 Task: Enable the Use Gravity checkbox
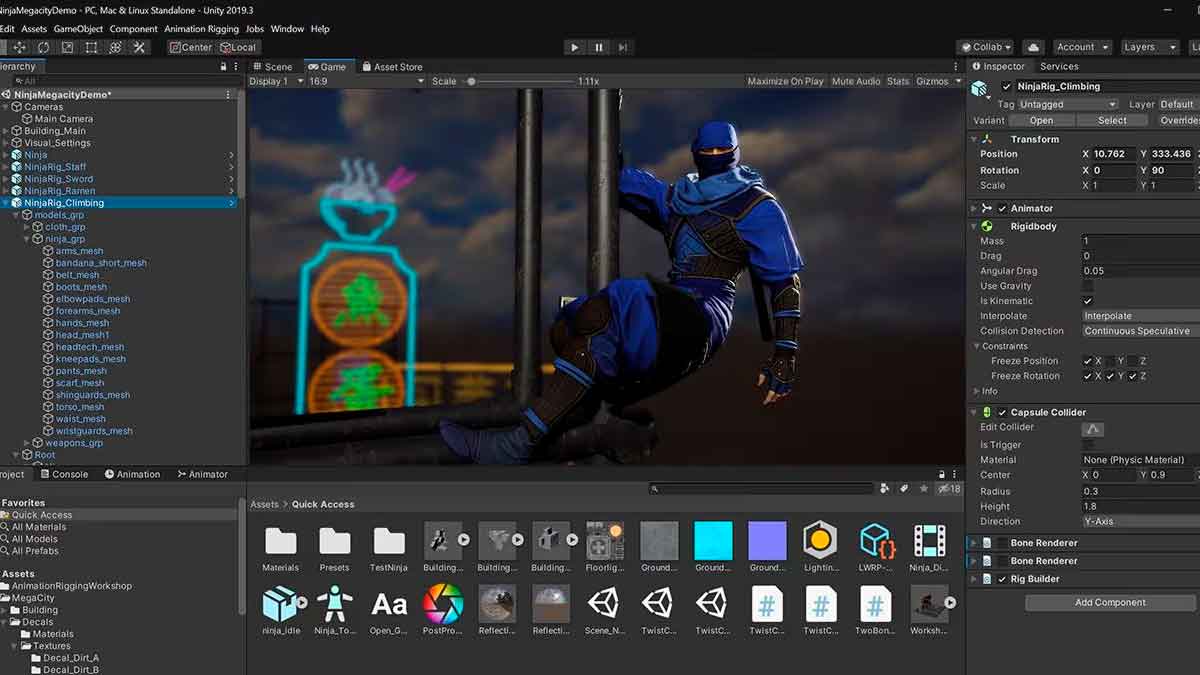(1088, 286)
